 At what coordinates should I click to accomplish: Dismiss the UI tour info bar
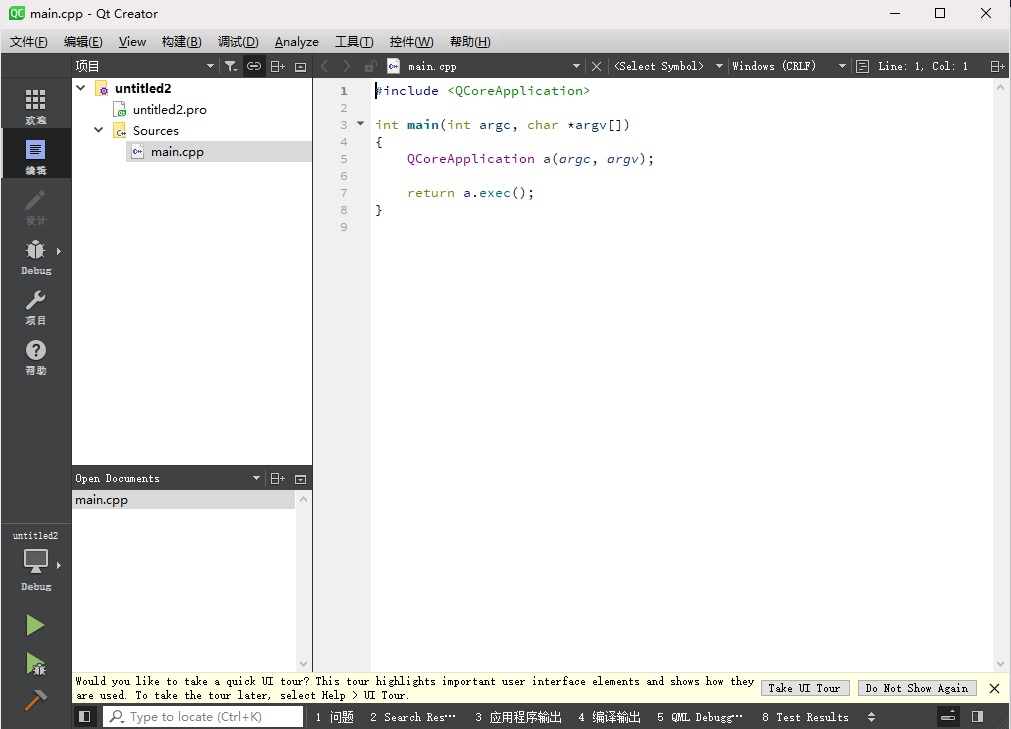click(994, 688)
